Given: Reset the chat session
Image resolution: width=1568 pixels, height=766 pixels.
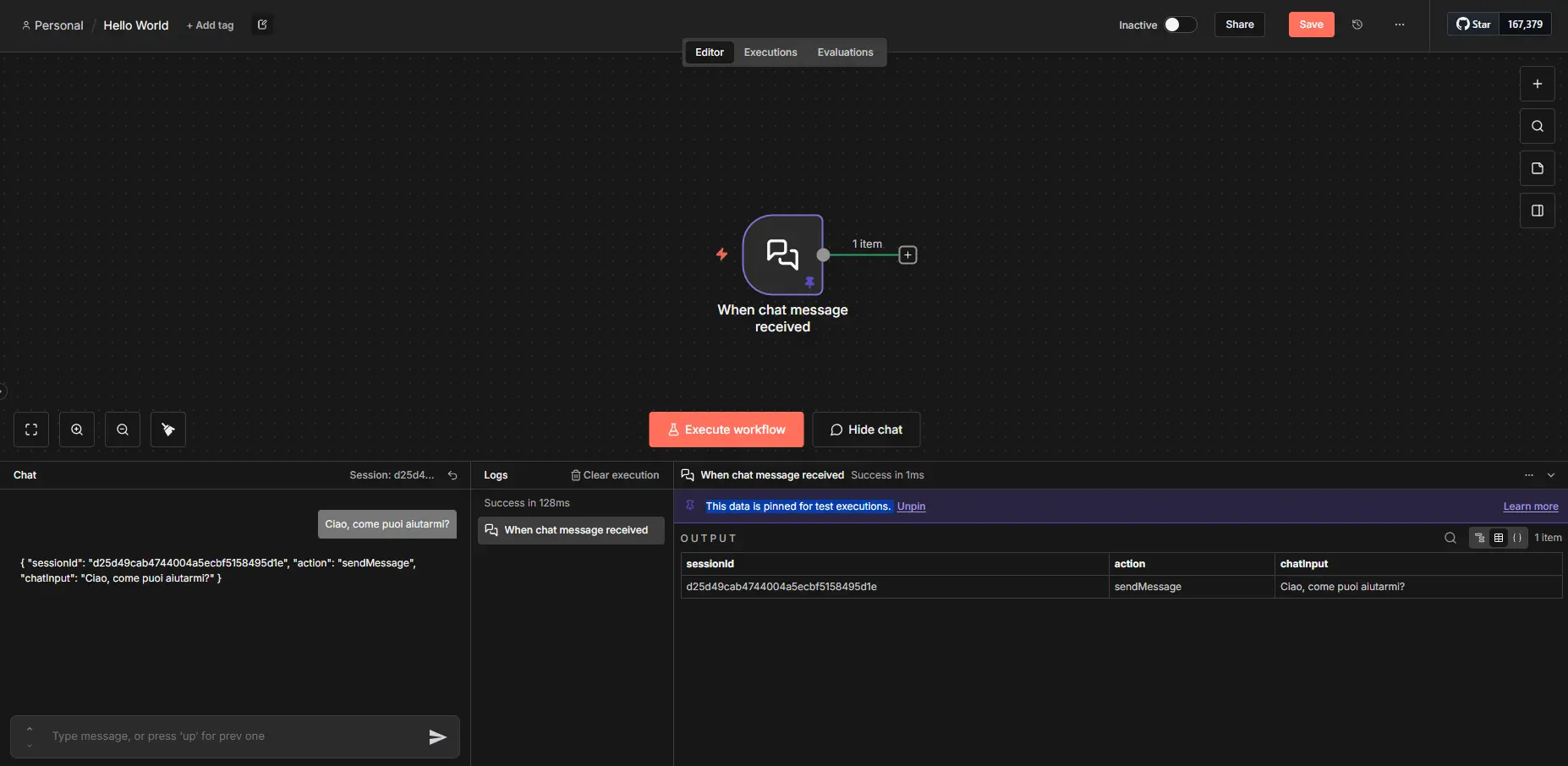Looking at the screenshot, I should (x=452, y=475).
